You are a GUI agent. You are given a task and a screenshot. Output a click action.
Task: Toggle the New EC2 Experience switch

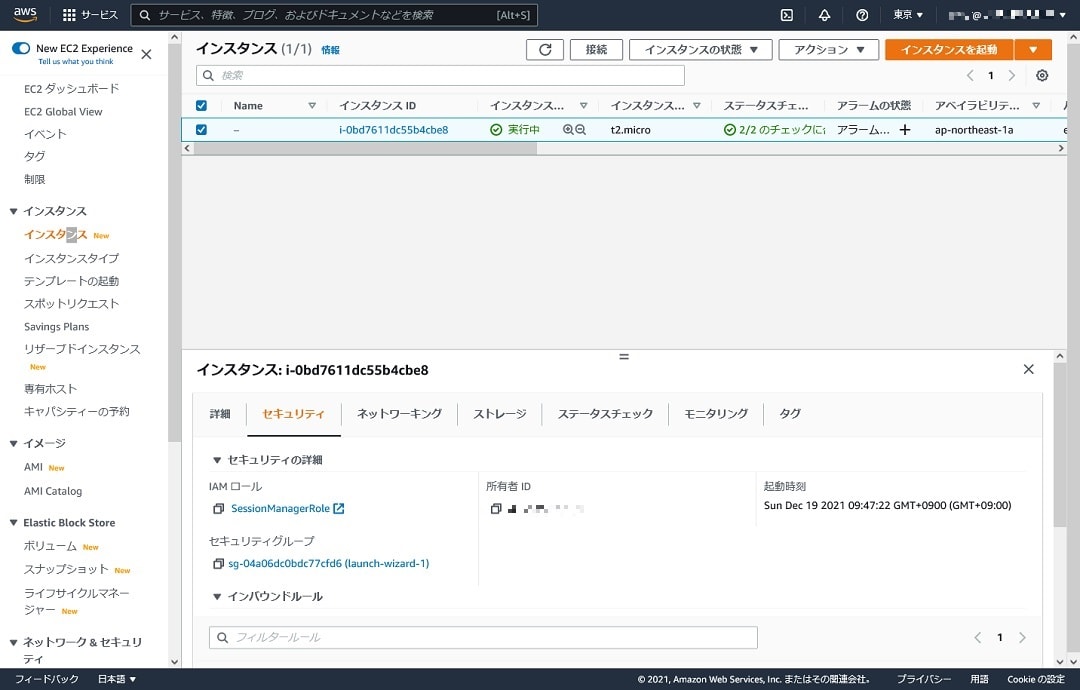point(21,48)
